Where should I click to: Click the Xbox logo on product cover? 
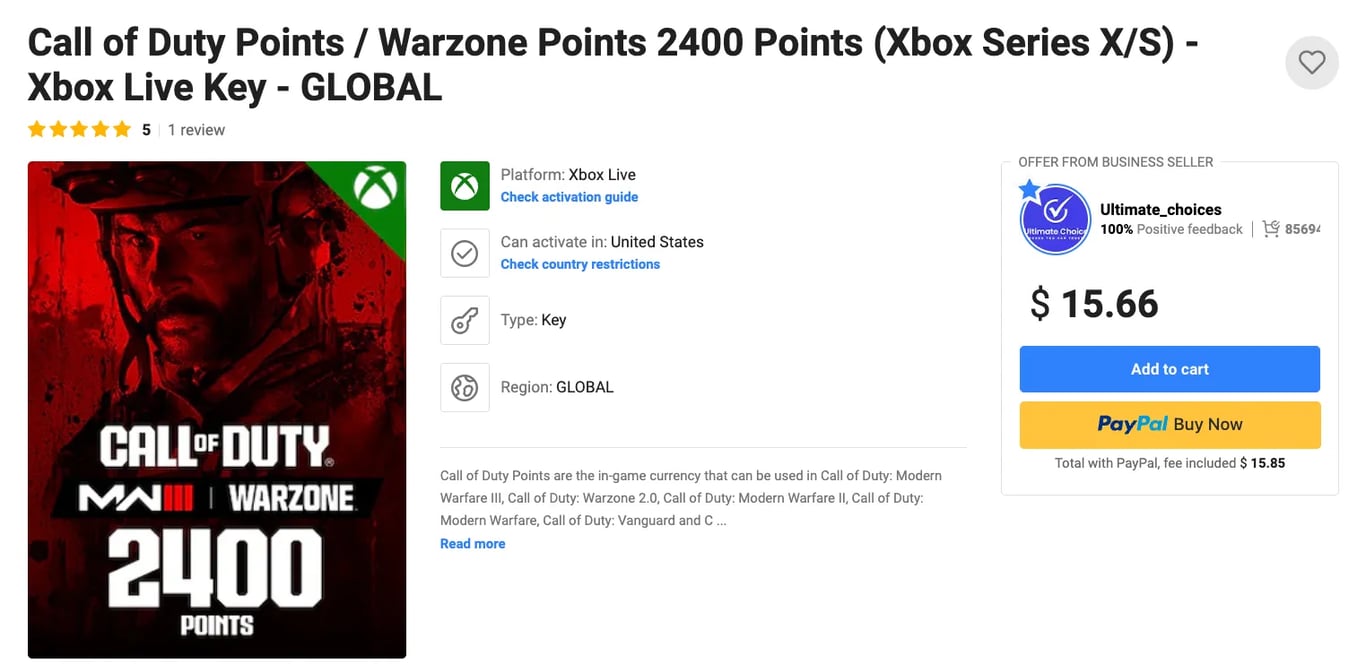click(x=376, y=188)
